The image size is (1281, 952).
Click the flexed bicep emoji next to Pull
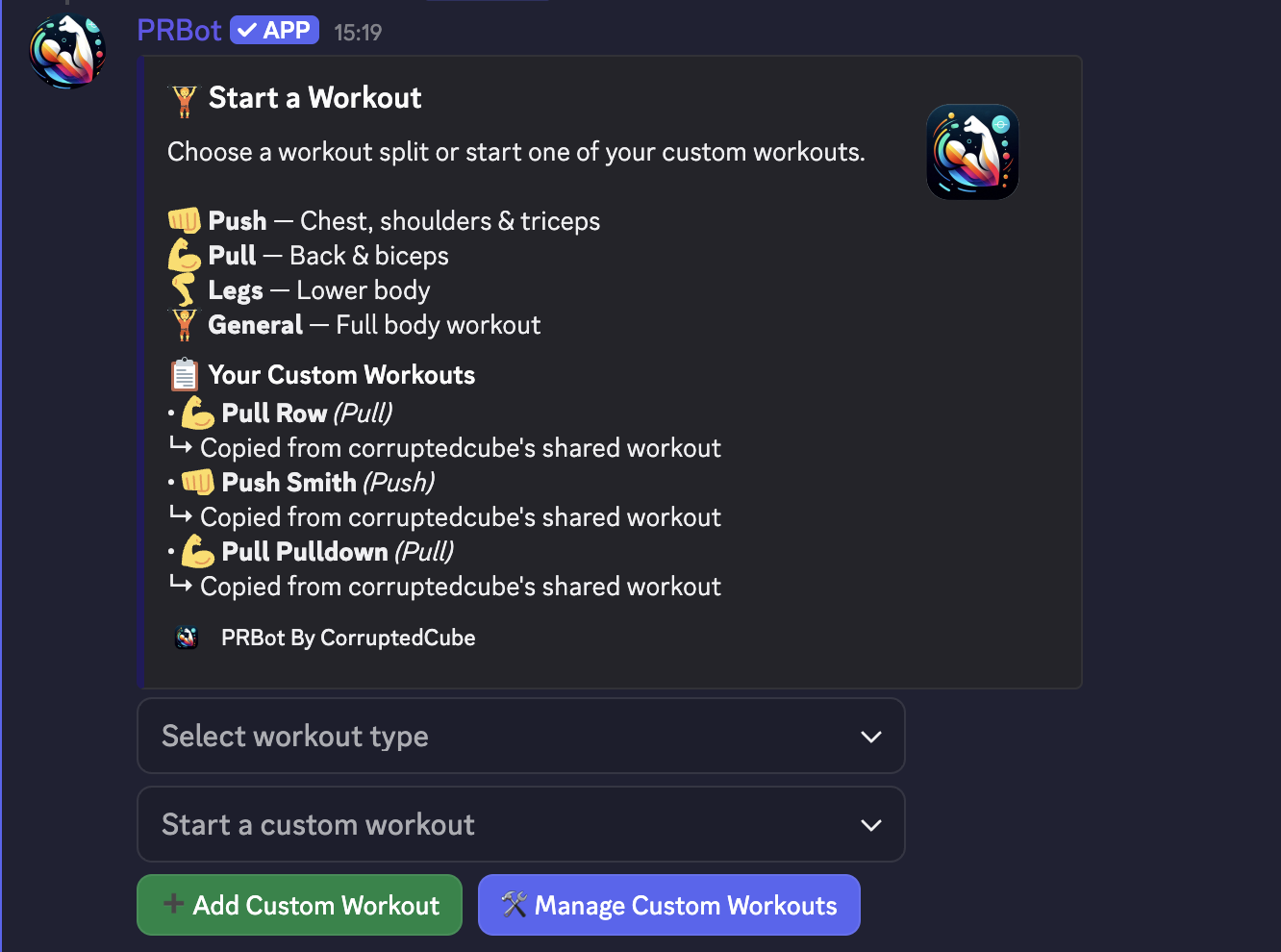pos(185,255)
